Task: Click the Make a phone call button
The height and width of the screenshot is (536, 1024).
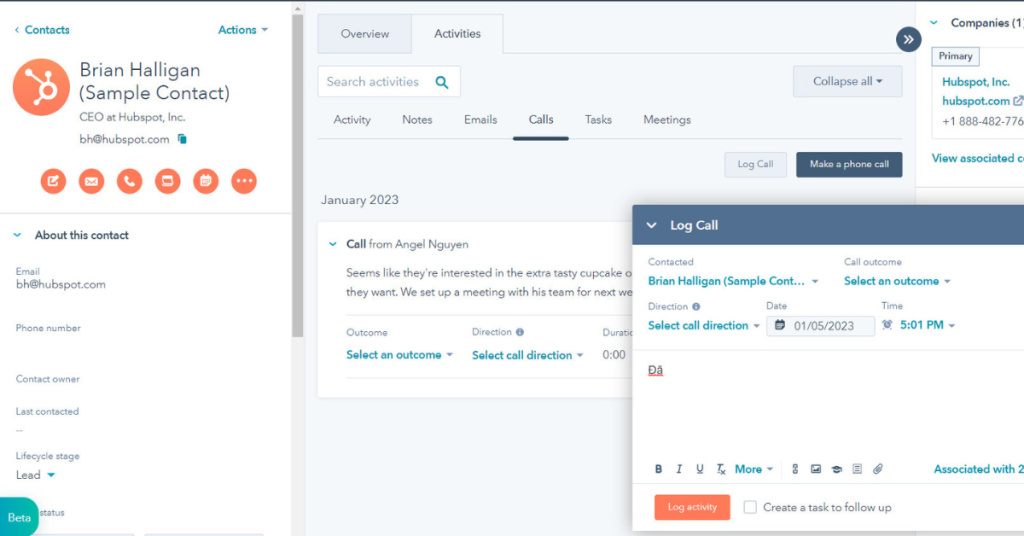Action: click(x=849, y=164)
